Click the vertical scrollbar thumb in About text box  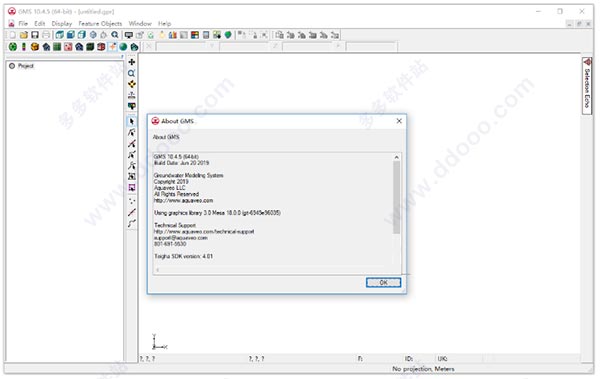396,197
